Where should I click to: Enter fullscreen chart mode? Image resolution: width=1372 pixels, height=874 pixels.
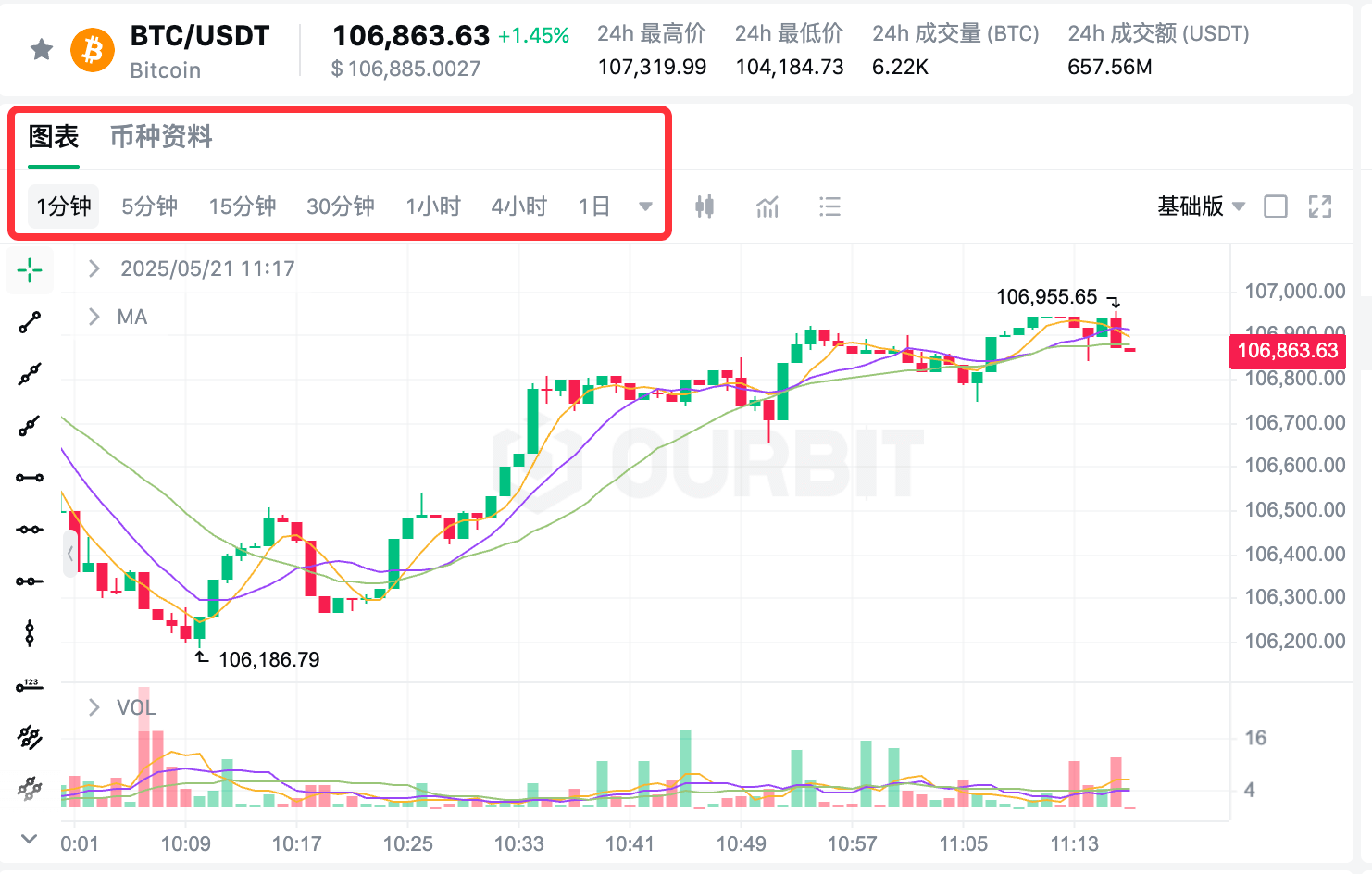1320,206
